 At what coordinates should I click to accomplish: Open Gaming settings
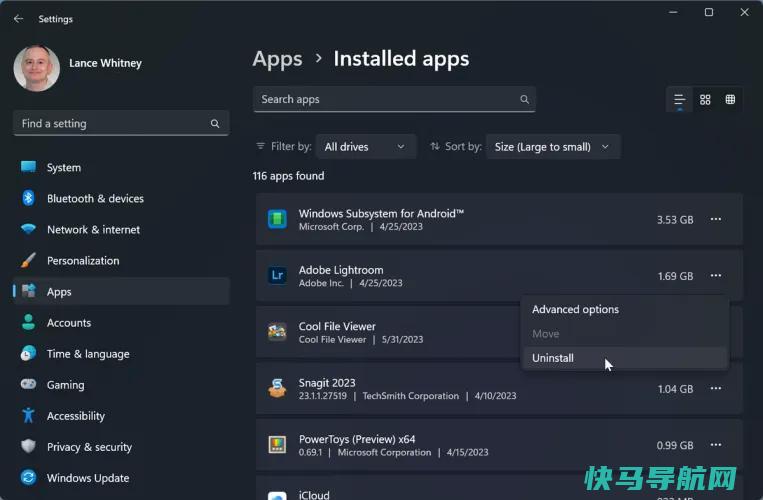121,385
